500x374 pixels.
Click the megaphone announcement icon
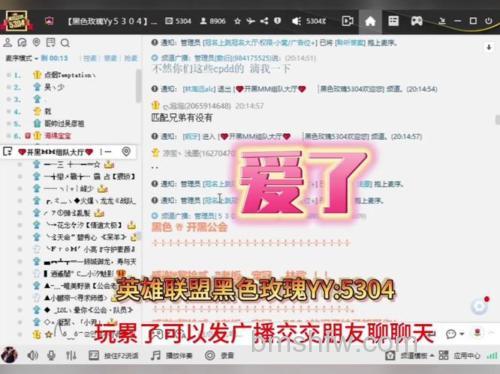click(x=296, y=21)
